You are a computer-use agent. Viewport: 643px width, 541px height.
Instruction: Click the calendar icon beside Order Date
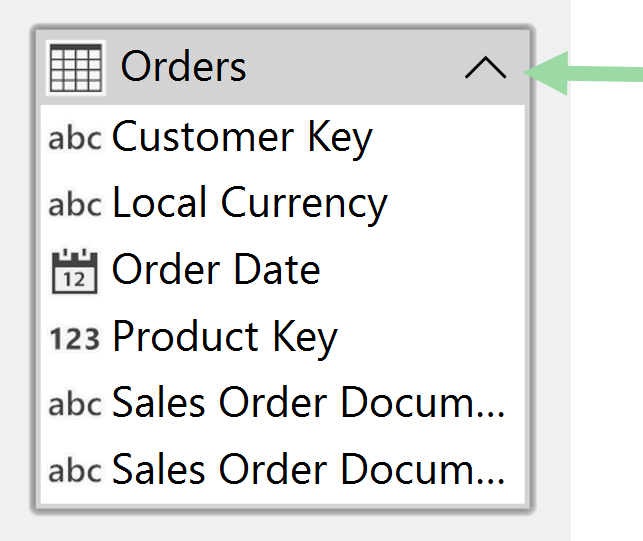[x=75, y=271]
